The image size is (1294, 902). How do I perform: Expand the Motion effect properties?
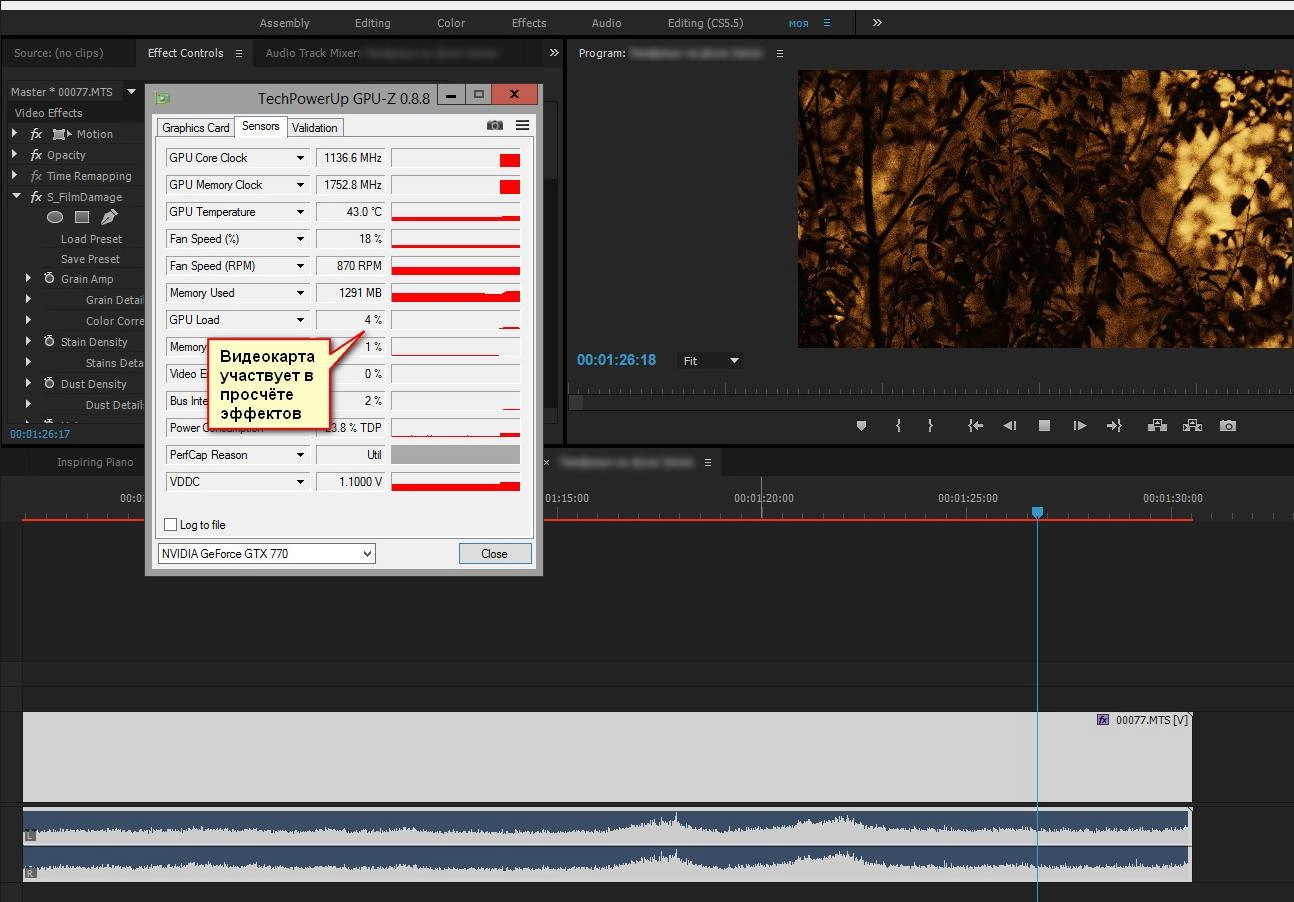coord(15,134)
